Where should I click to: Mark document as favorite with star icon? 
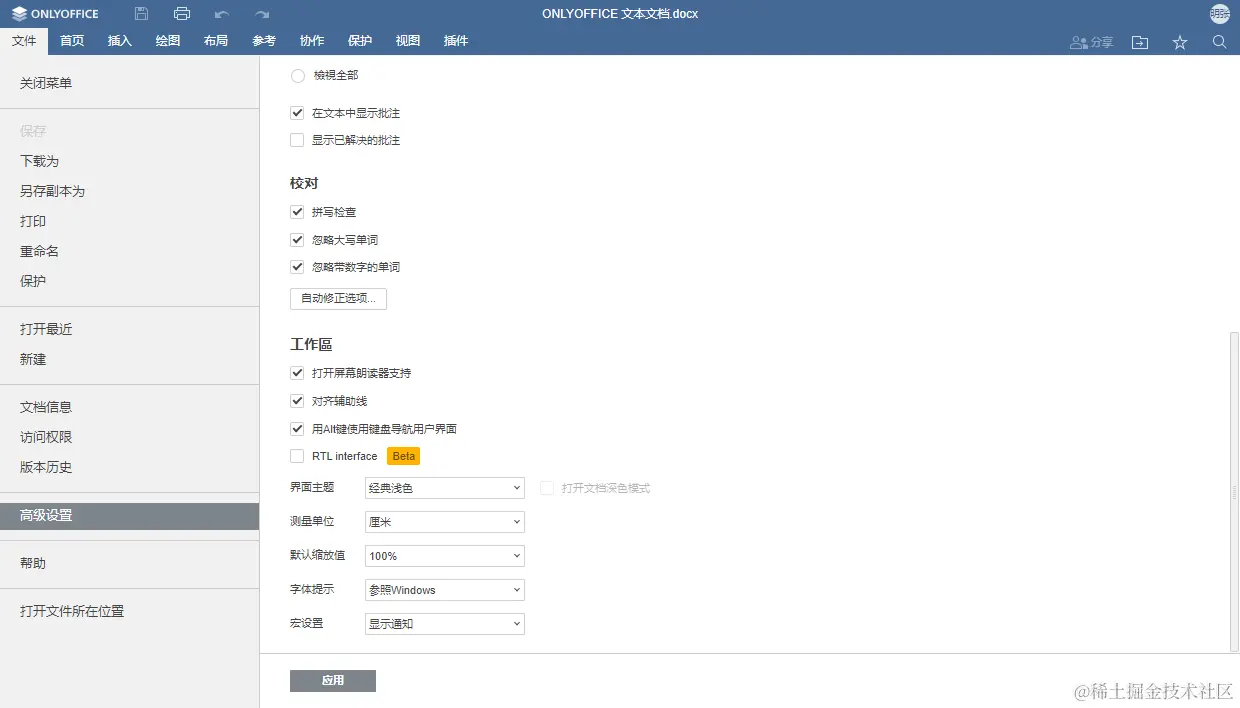click(1180, 42)
